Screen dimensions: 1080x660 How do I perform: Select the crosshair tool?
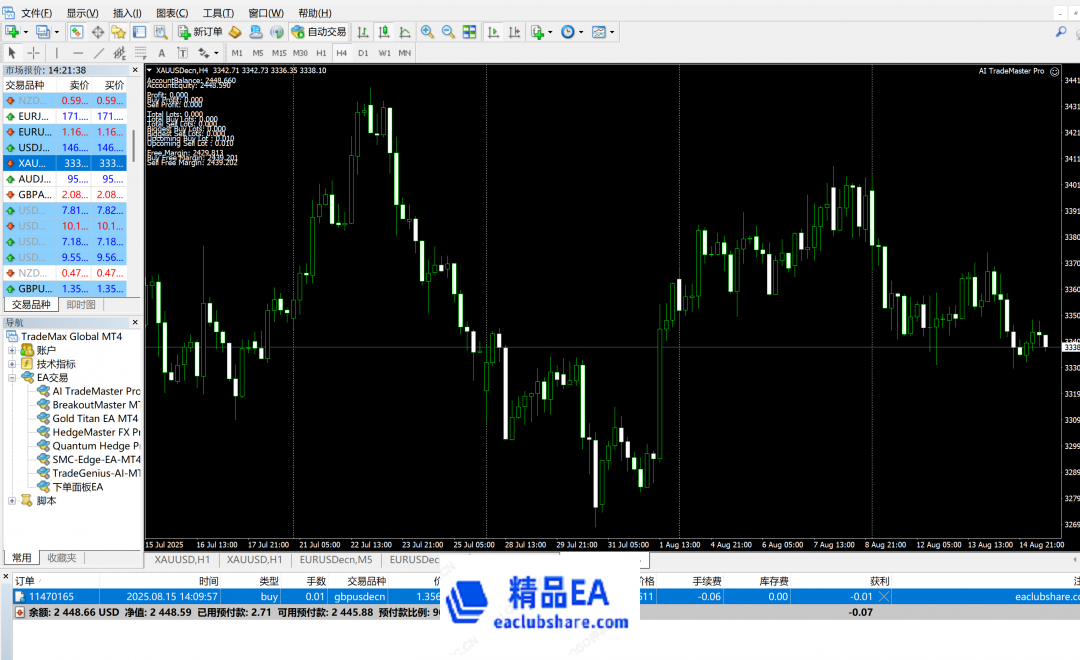pos(33,53)
